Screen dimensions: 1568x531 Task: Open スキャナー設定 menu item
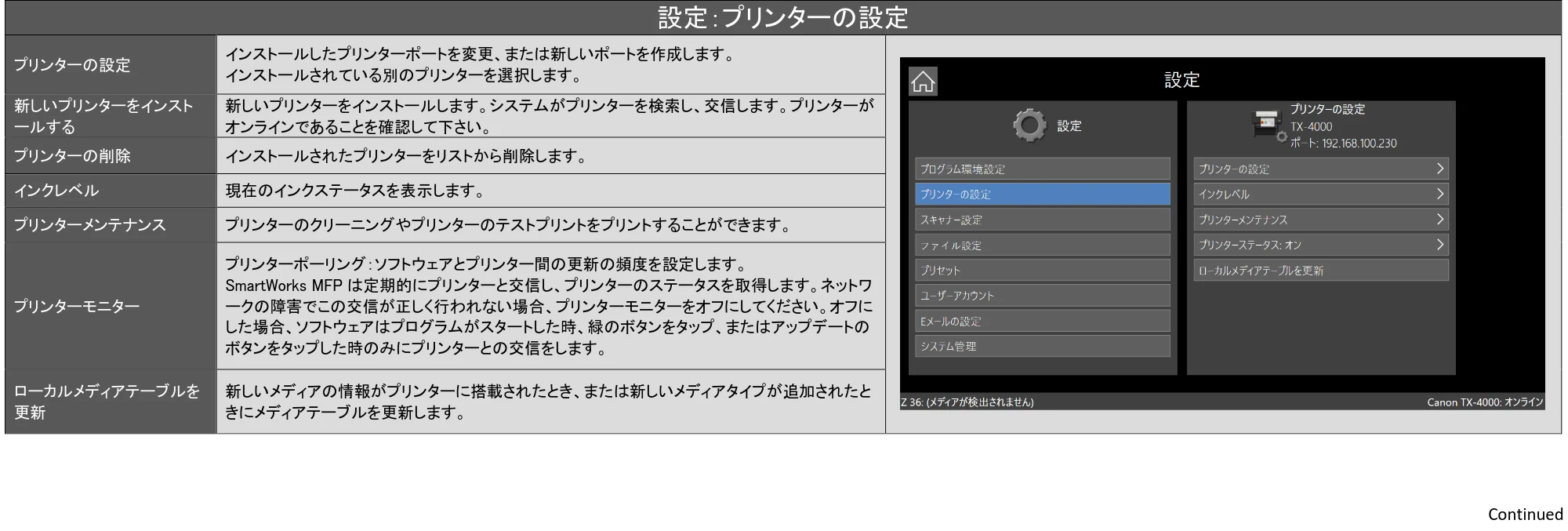1042,220
